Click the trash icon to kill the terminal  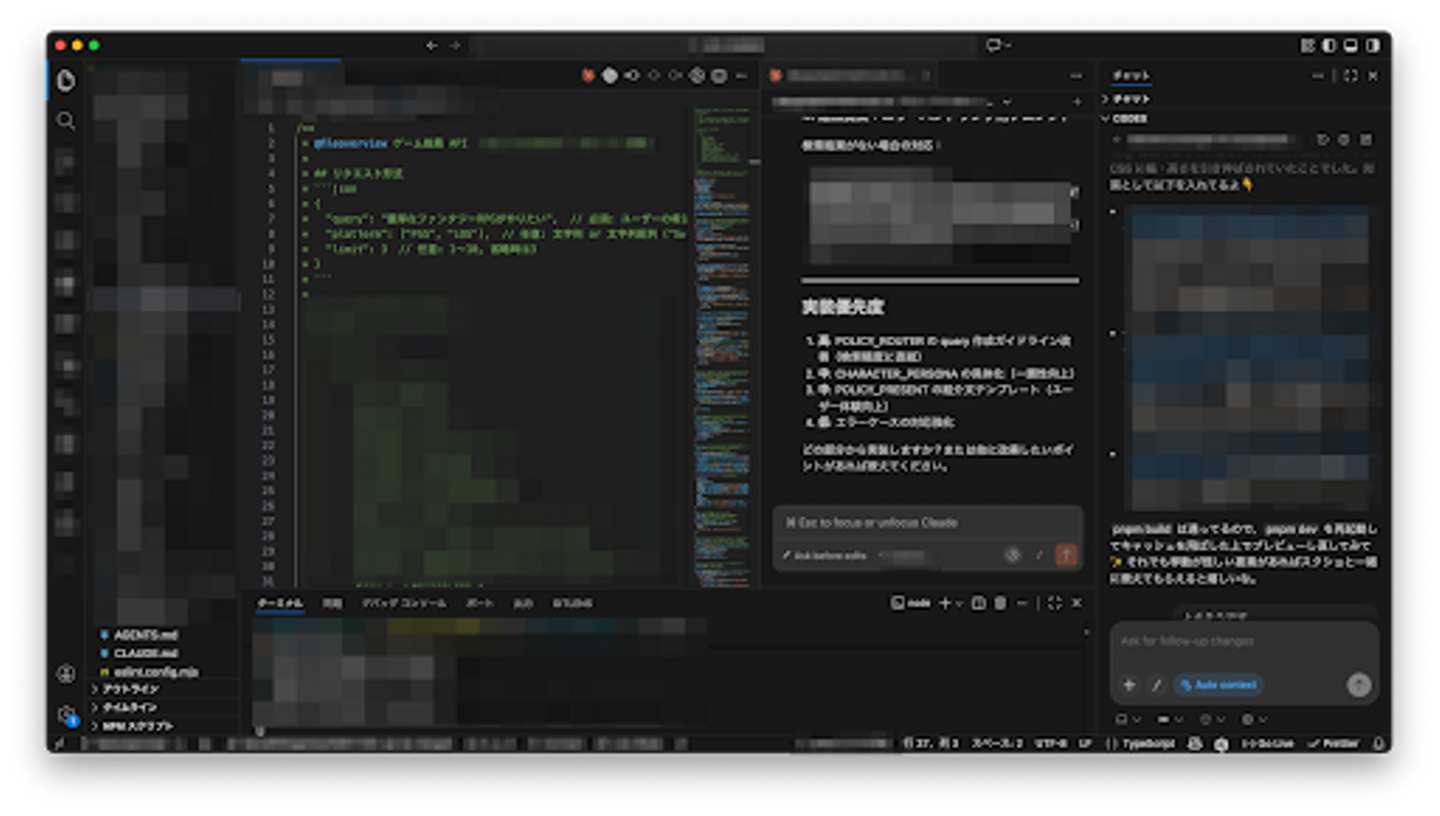[1000, 604]
